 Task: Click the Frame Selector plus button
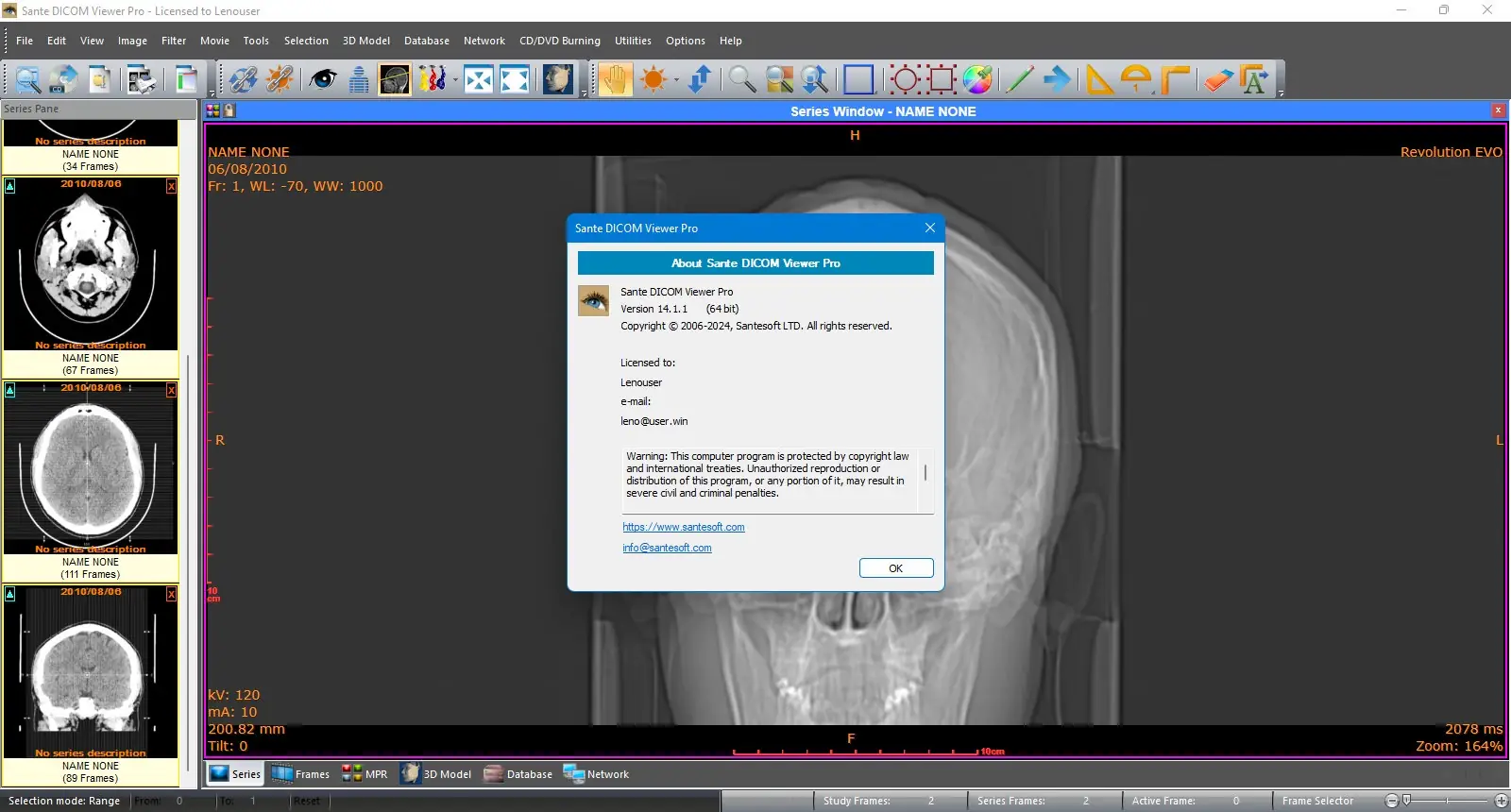pos(1502,801)
